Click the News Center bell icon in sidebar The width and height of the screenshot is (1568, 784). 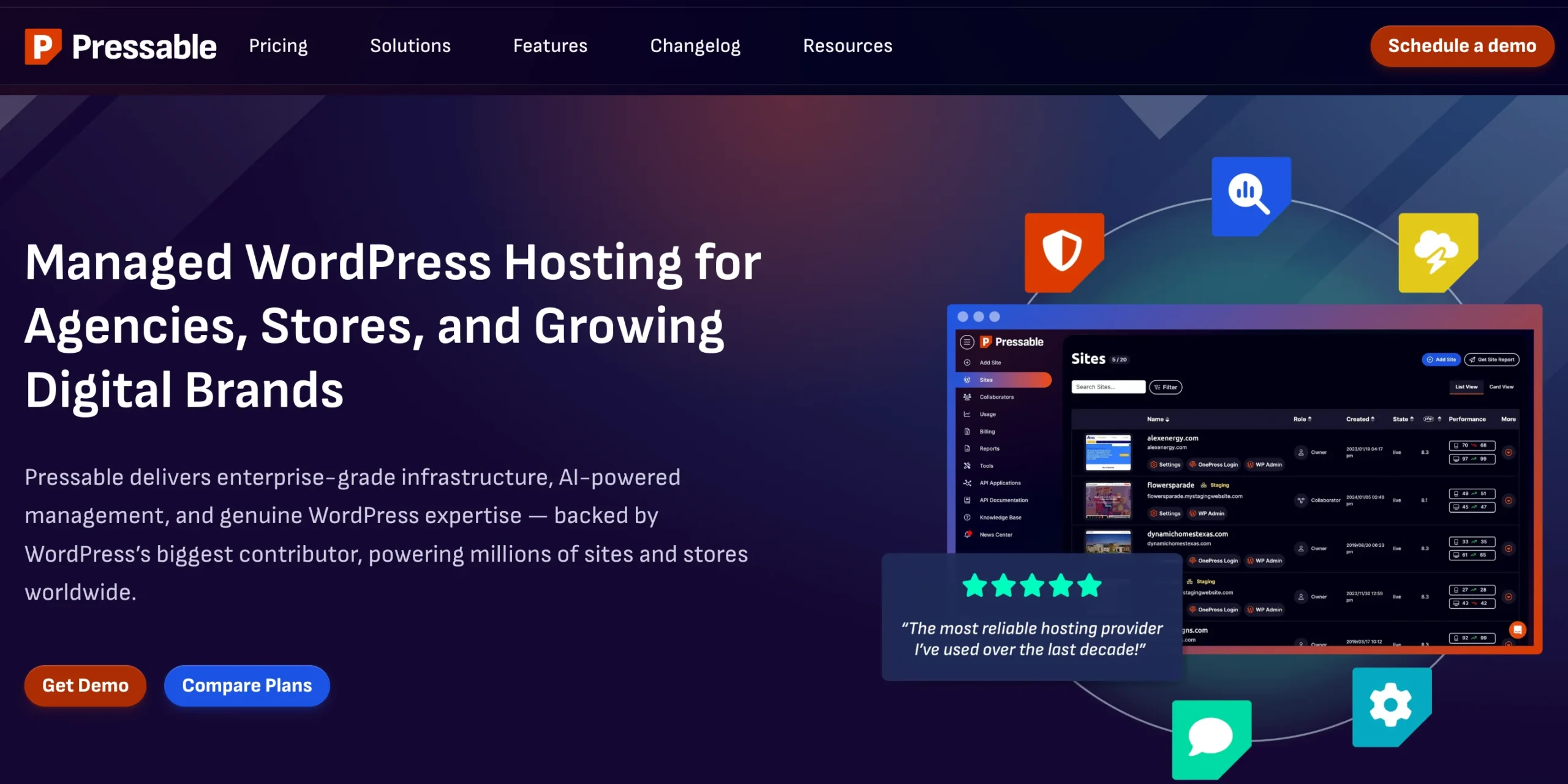(967, 534)
